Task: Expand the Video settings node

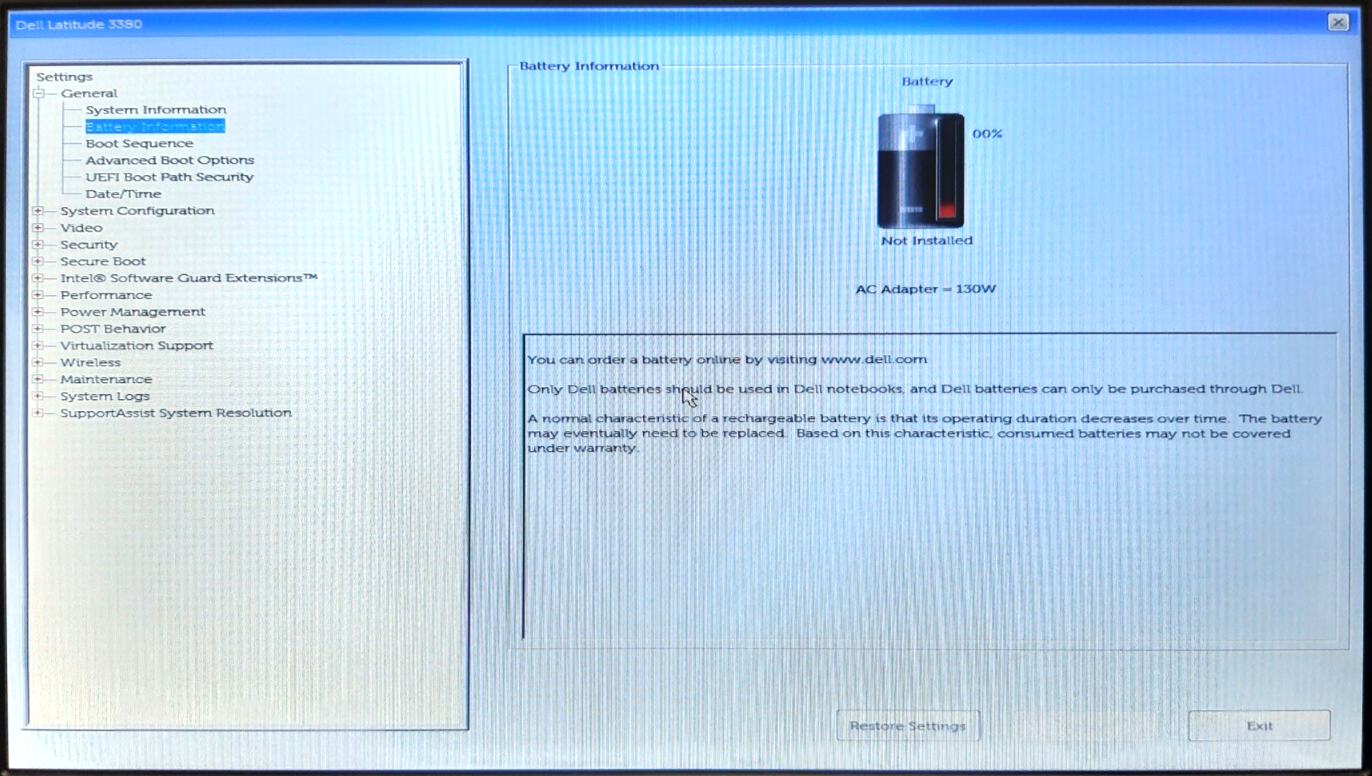Action: 38,228
